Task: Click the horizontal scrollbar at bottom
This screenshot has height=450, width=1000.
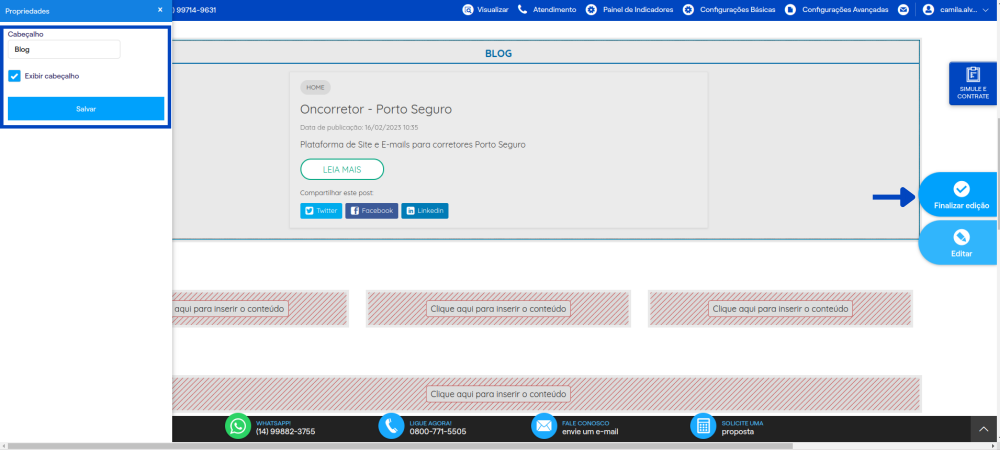Action: 399,446
